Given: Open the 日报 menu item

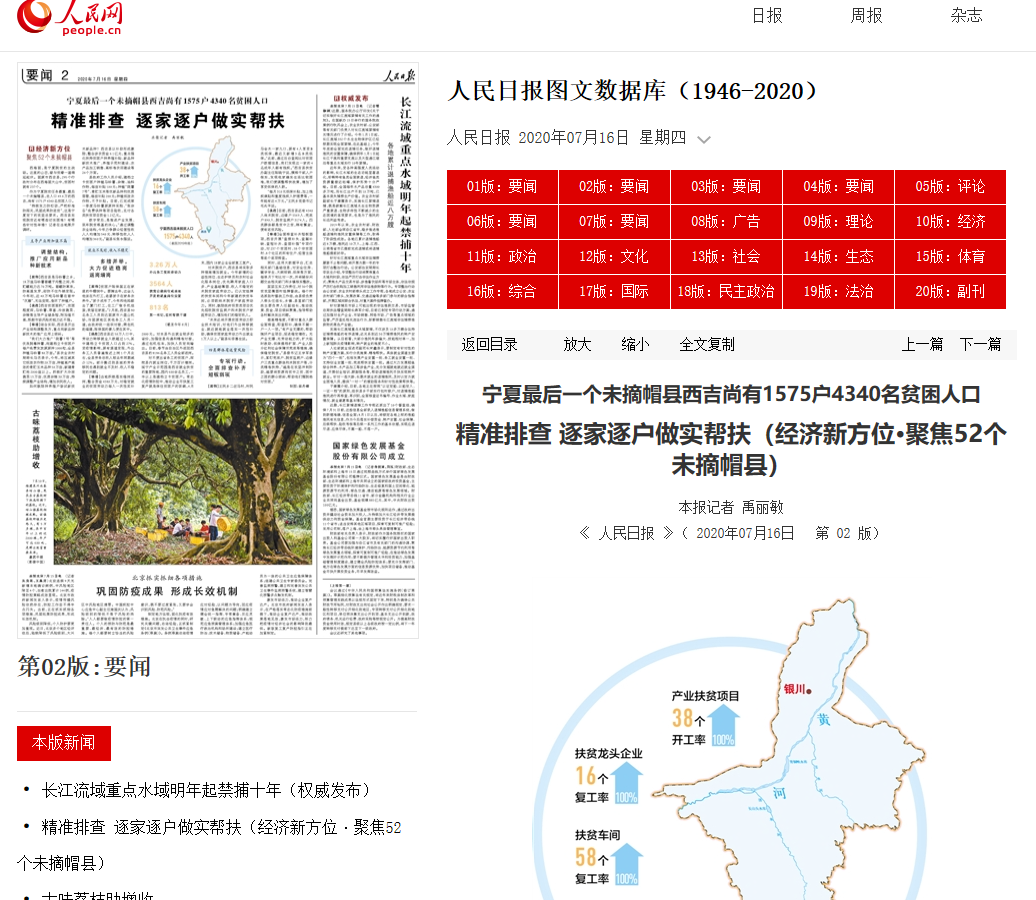Looking at the screenshot, I should 767,15.
